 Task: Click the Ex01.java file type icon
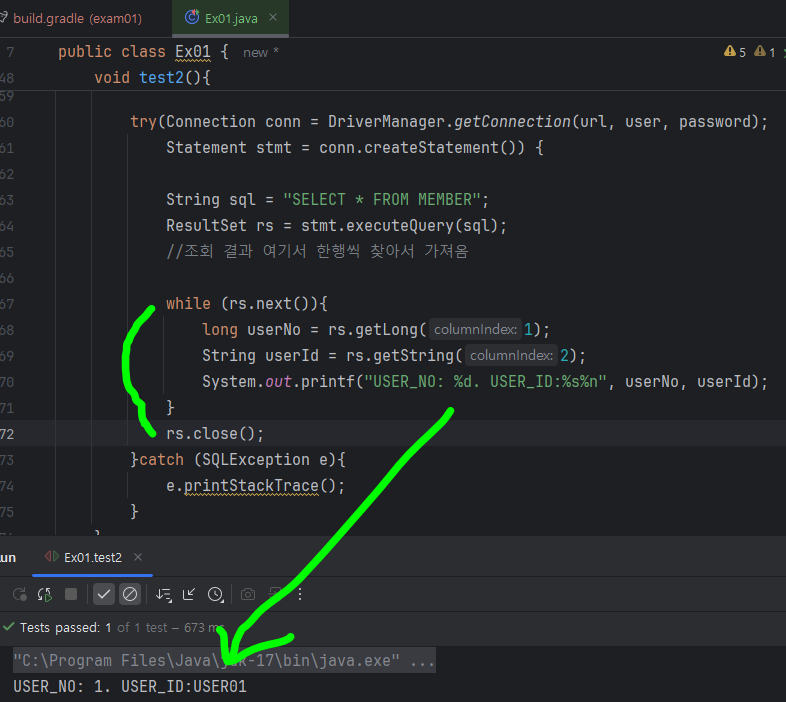[192, 18]
